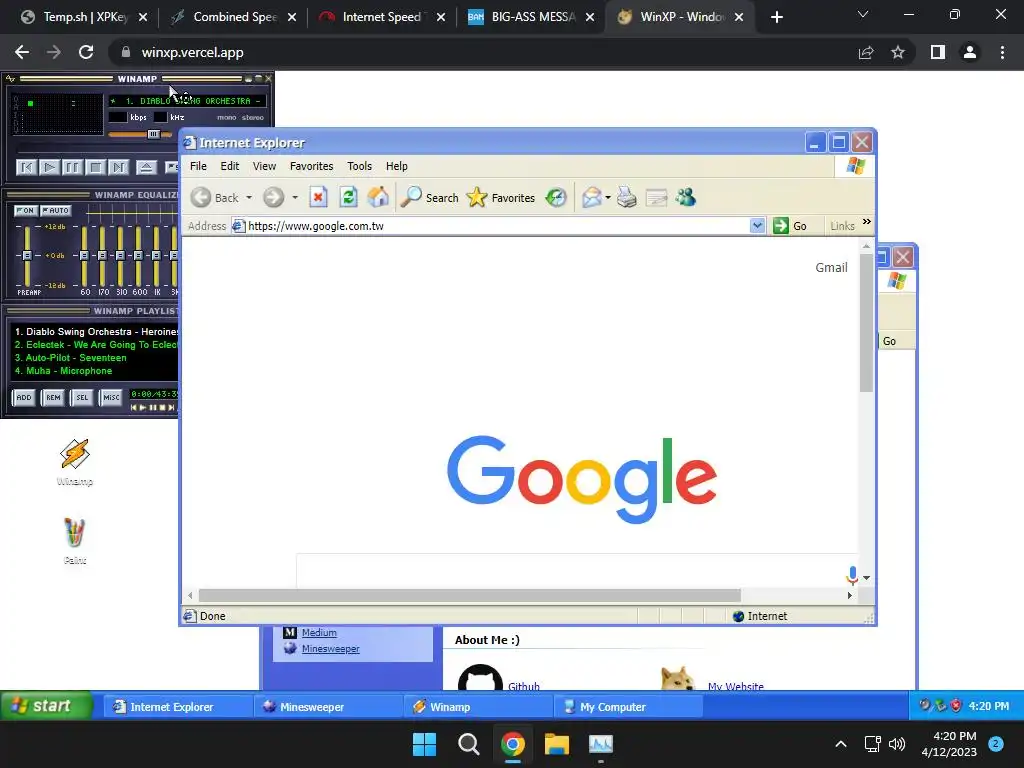Open the Minesweeper link in background window
The image size is (1024, 768).
330,648
